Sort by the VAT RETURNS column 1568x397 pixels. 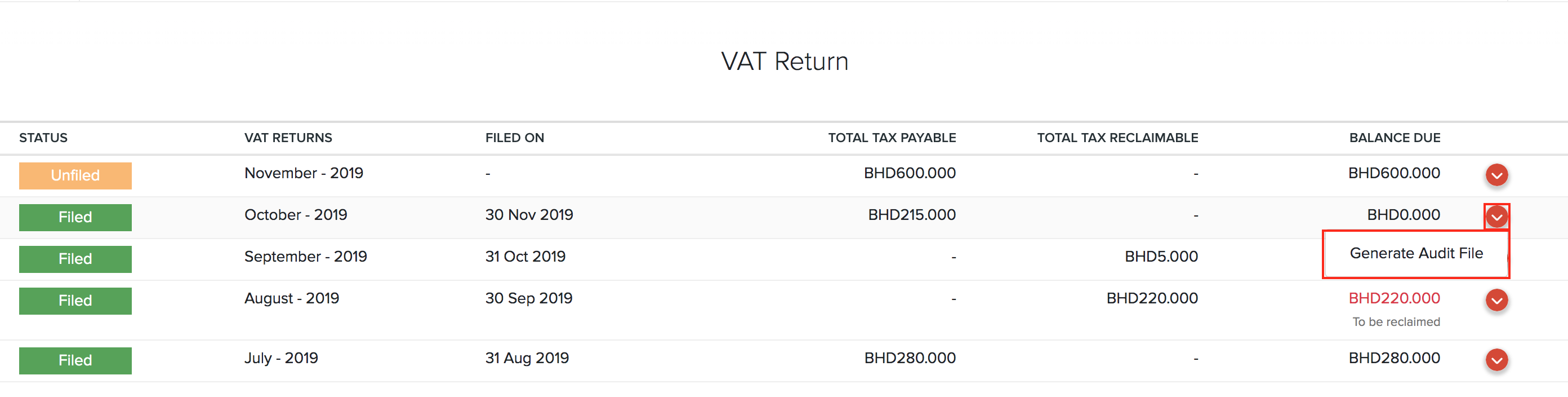tap(288, 138)
